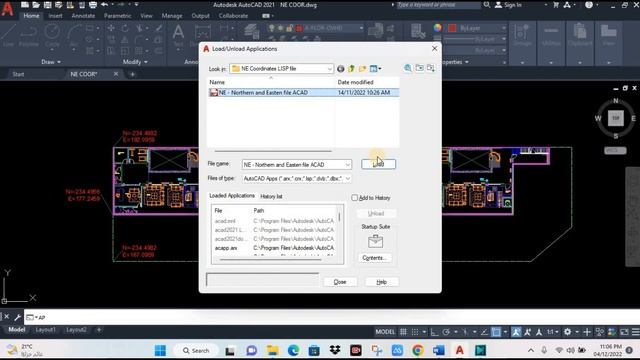The height and width of the screenshot is (360, 640).
Task: Open Startup Suite Contents button
Action: point(374,258)
